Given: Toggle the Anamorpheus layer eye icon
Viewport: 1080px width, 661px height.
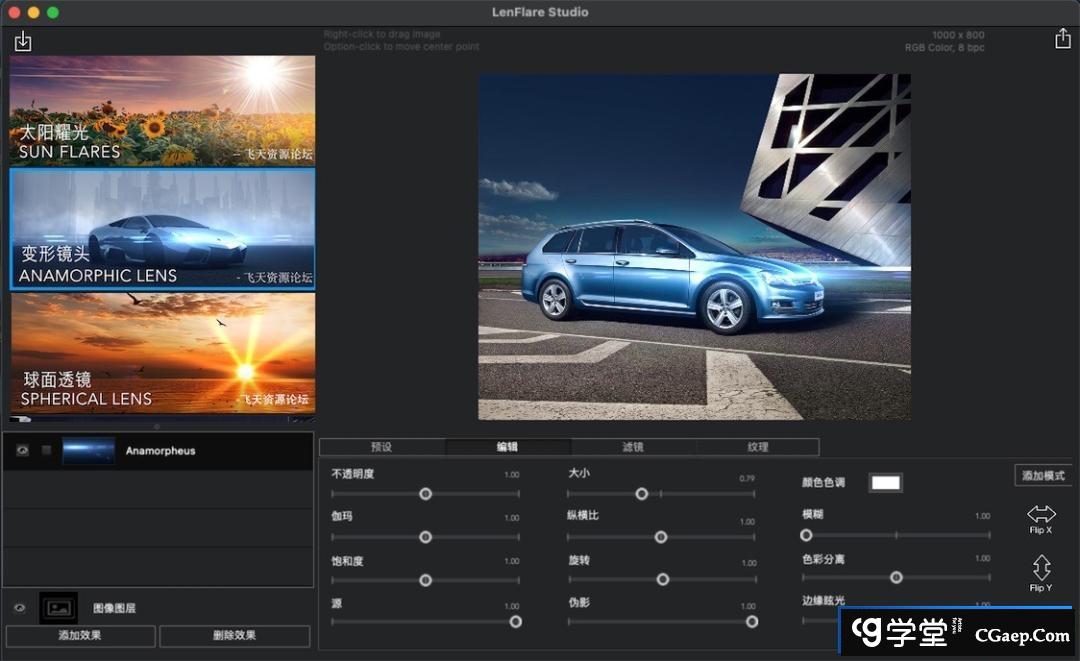Looking at the screenshot, I should (22, 451).
